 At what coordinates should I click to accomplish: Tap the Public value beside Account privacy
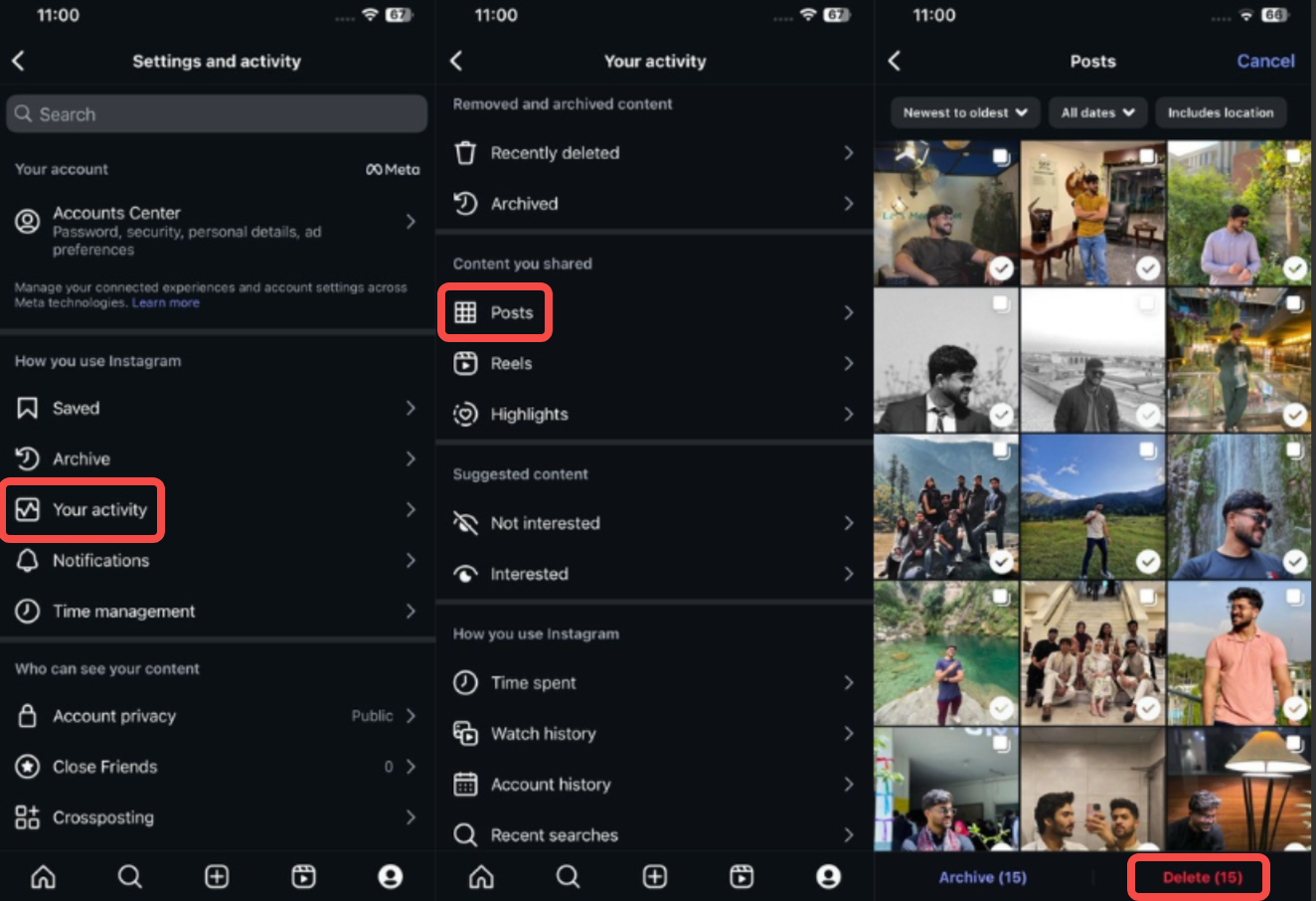[372, 716]
